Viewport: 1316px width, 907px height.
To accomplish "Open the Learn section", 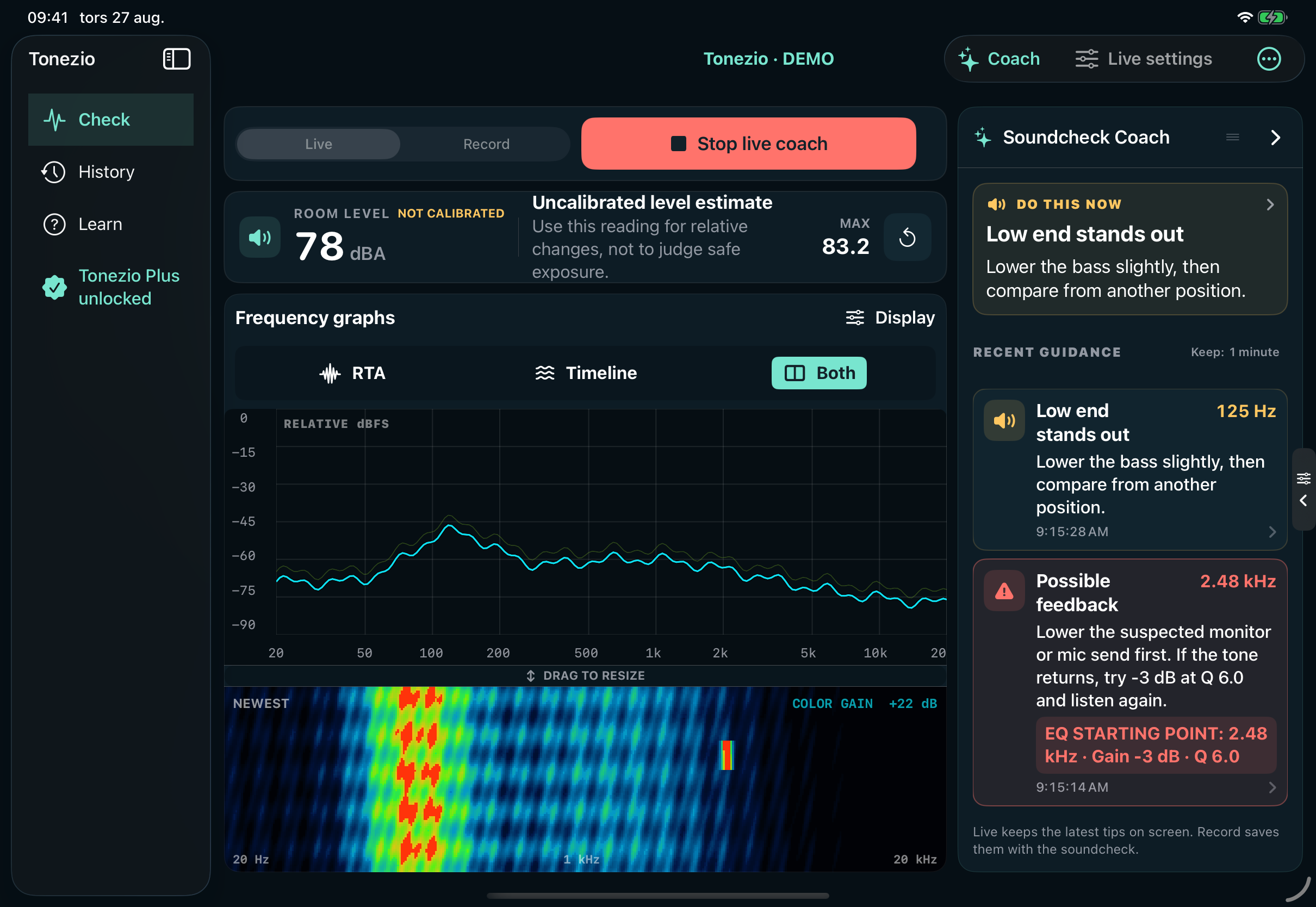I will (111, 224).
